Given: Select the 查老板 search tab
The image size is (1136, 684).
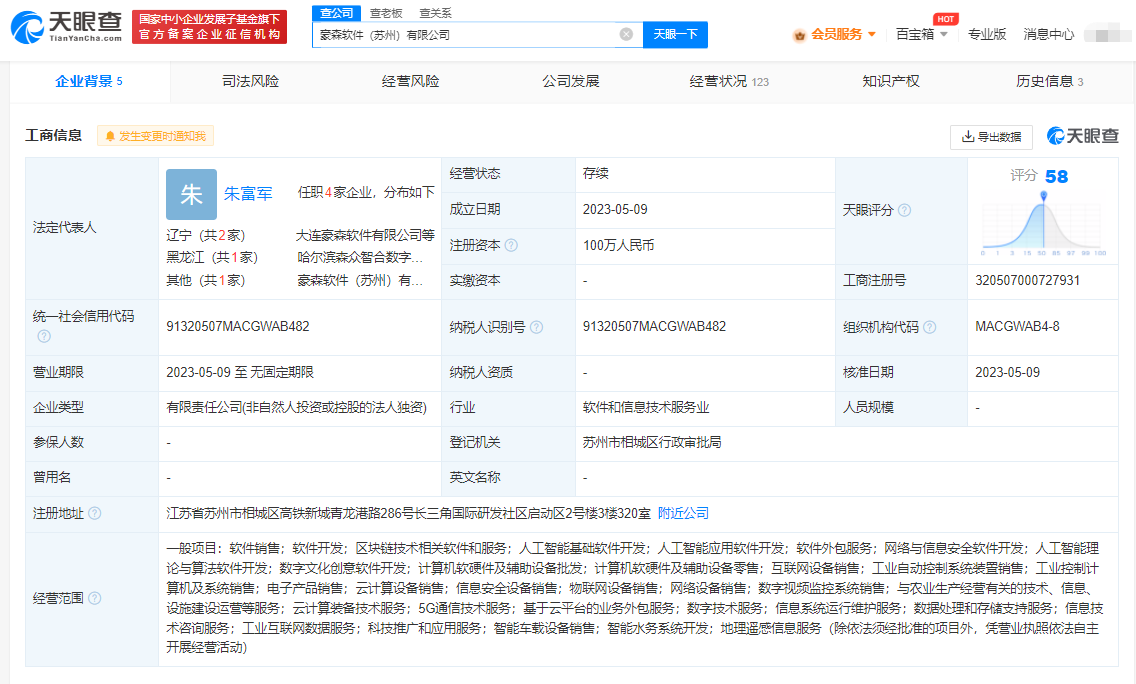Looking at the screenshot, I should (x=385, y=13).
